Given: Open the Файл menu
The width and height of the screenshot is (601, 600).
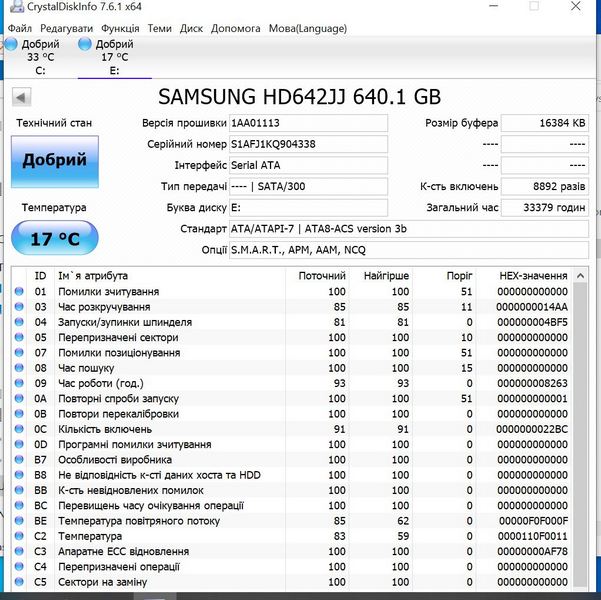Looking at the screenshot, I should pyautogui.click(x=19, y=28).
